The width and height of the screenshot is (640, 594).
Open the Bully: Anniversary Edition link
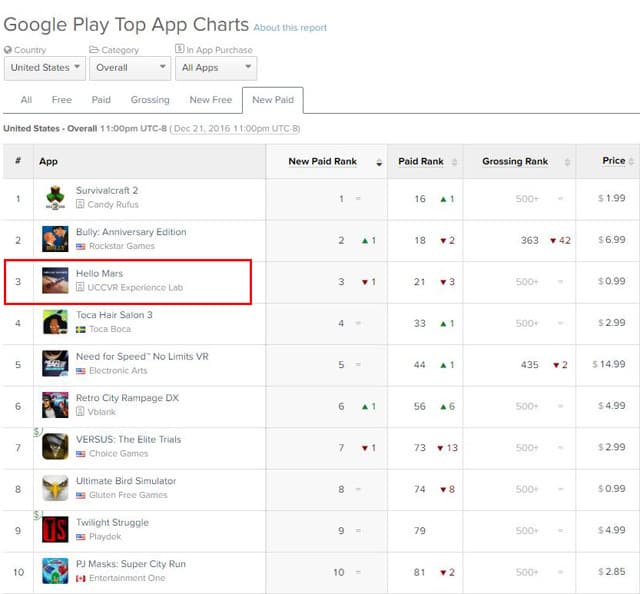coord(131,232)
